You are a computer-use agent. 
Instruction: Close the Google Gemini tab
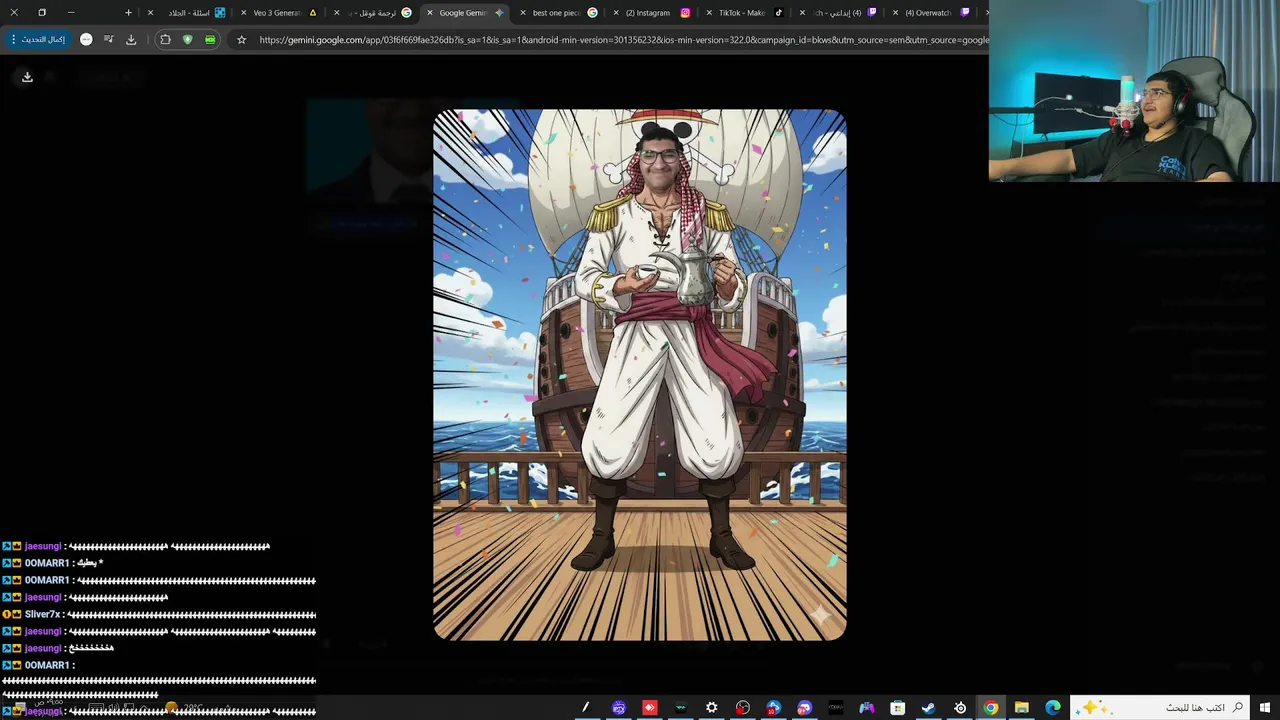[x=430, y=13]
